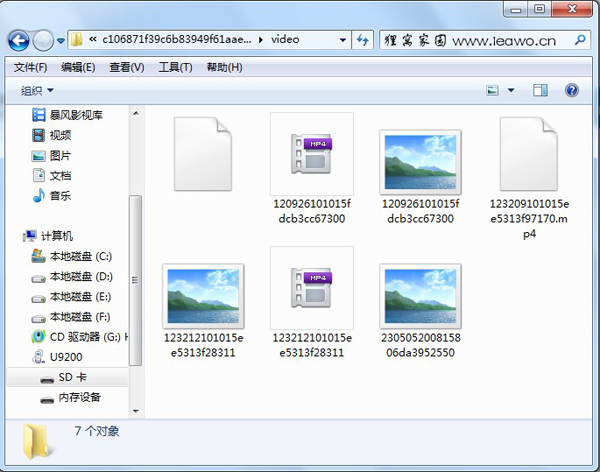This screenshot has height=472, width=600.
Task: Click the navigation pane scrollbar thumb
Action: click(x=135, y=280)
